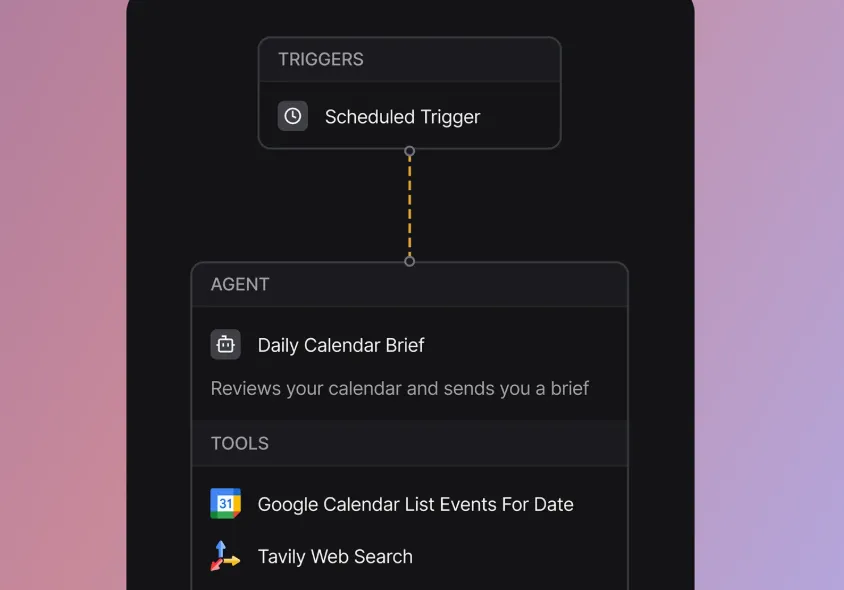Click the connector port below Scheduled Trigger
The height and width of the screenshot is (590, 844).
[x=409, y=152]
